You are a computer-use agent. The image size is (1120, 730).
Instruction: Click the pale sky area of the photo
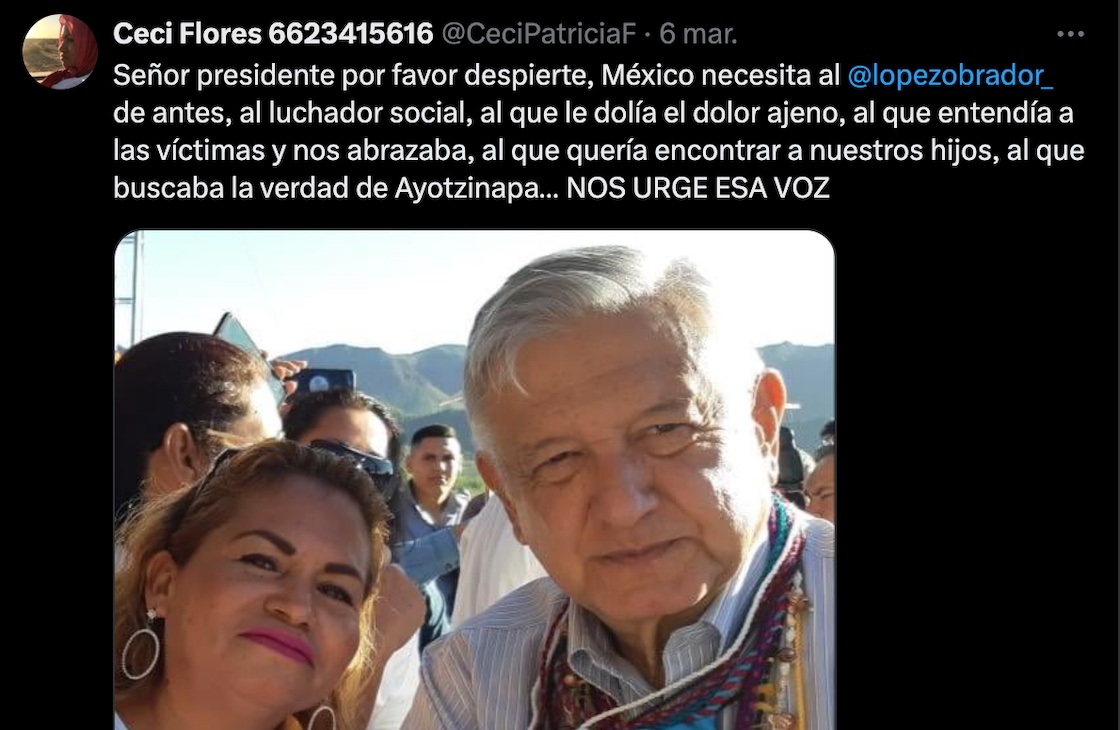321,286
